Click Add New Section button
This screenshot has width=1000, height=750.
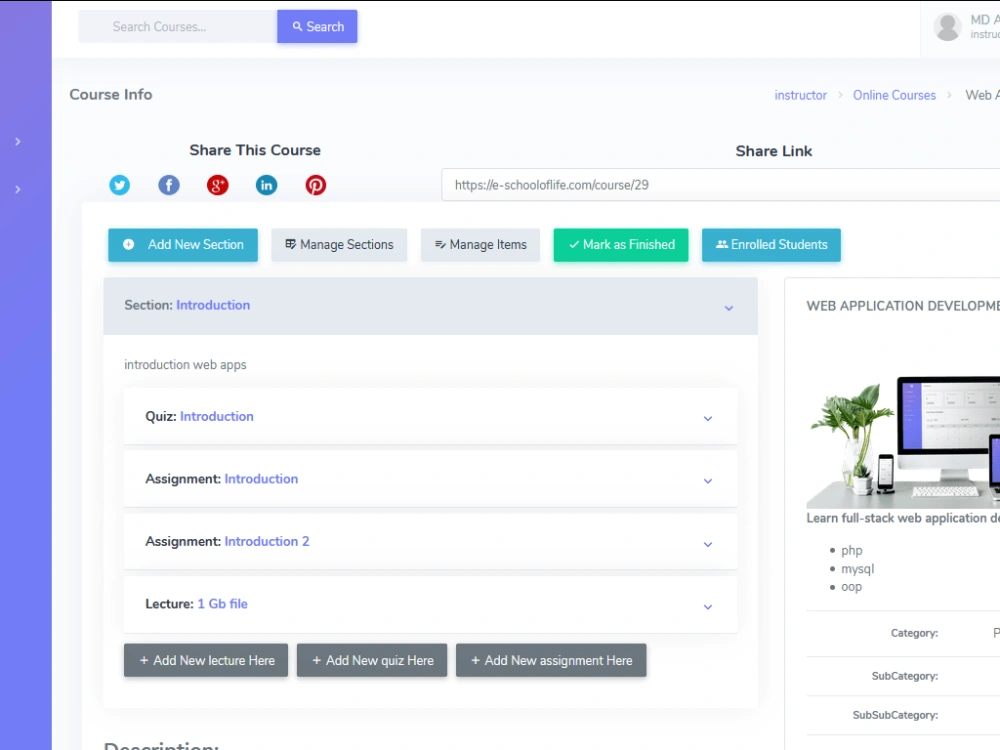[183, 245]
